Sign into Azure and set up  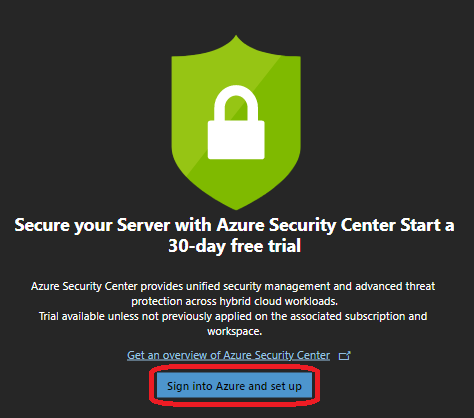[234, 386]
